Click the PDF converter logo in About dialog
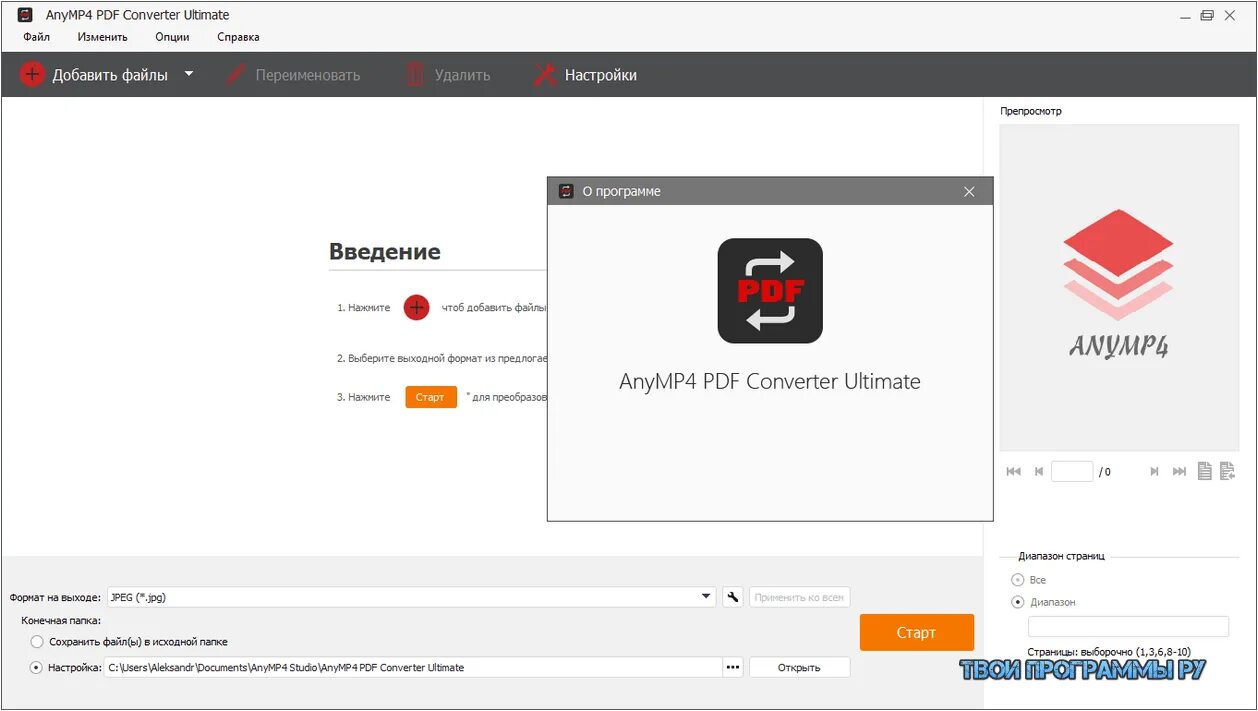 tap(770, 291)
